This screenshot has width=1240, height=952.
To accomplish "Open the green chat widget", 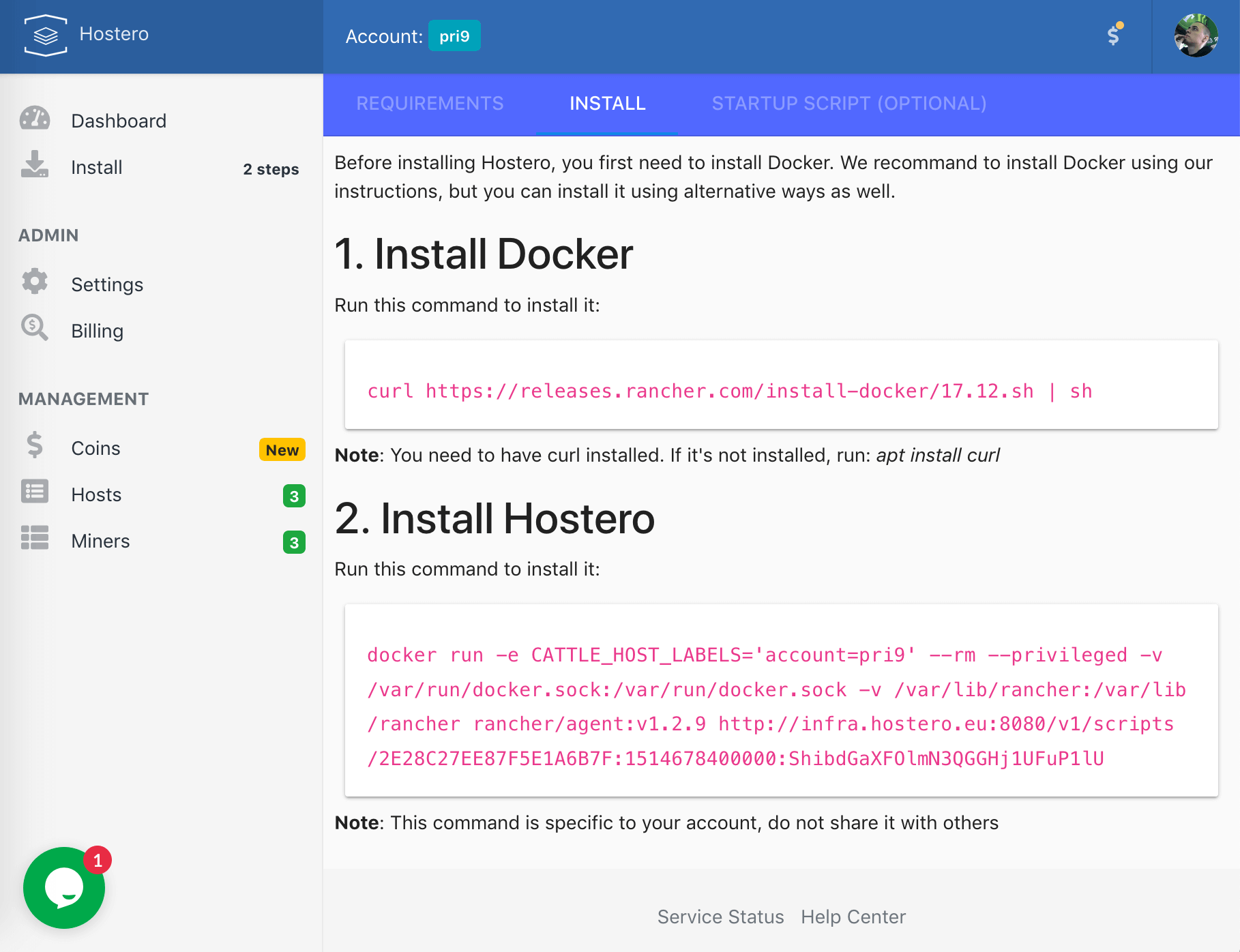I will 64,888.
